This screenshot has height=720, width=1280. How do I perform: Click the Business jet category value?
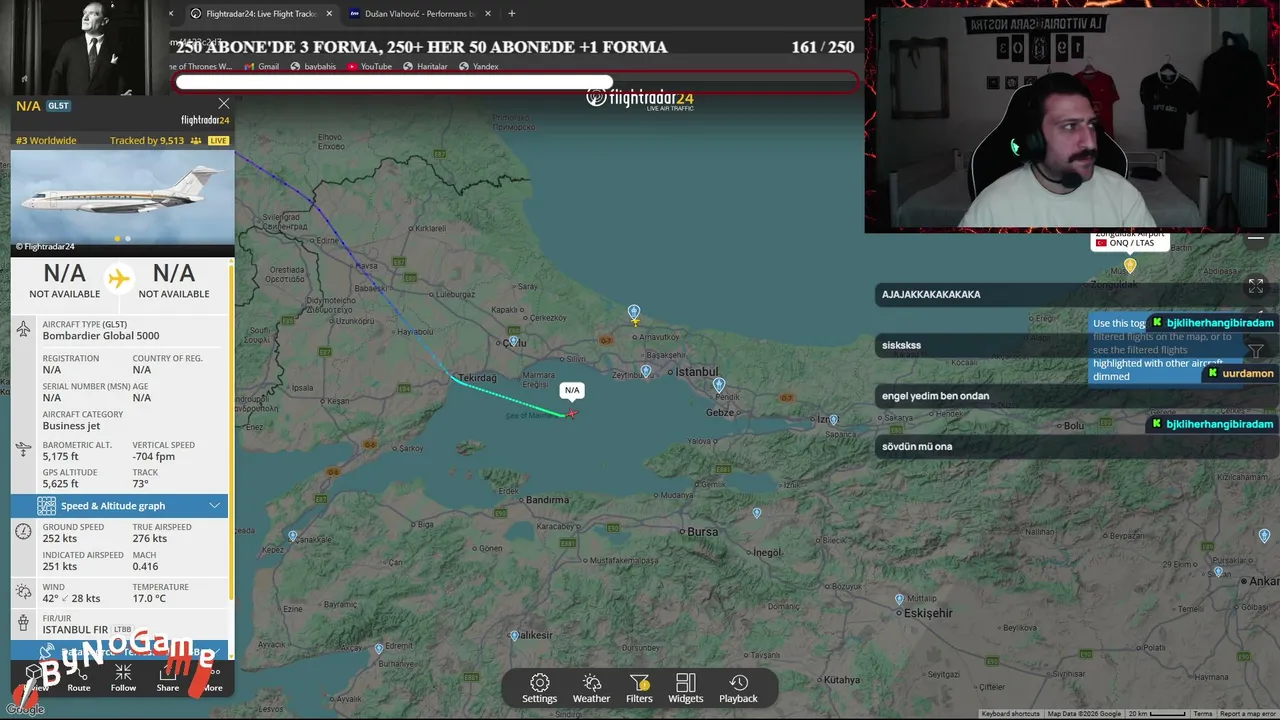click(71, 426)
